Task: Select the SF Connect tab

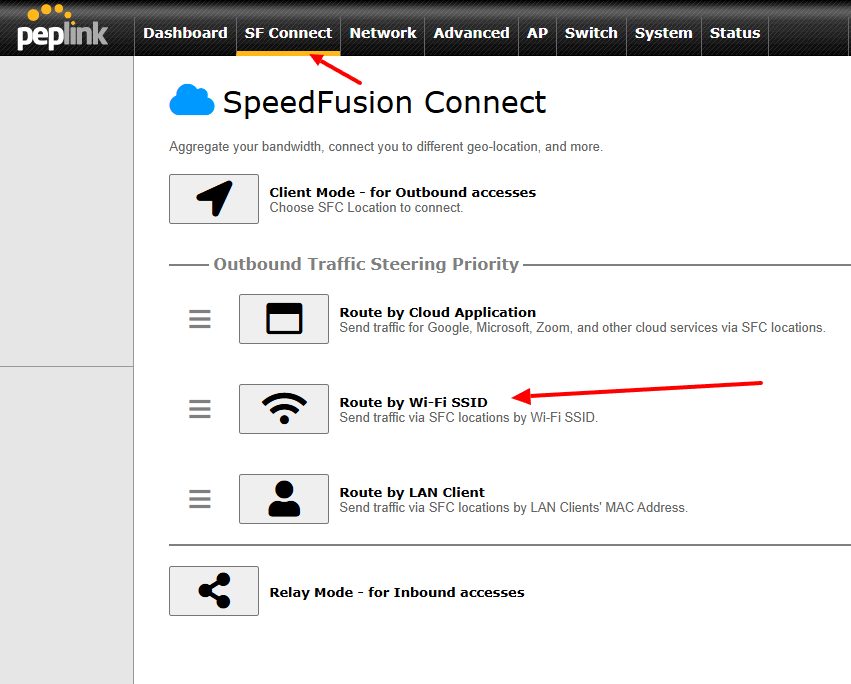Action: click(288, 33)
